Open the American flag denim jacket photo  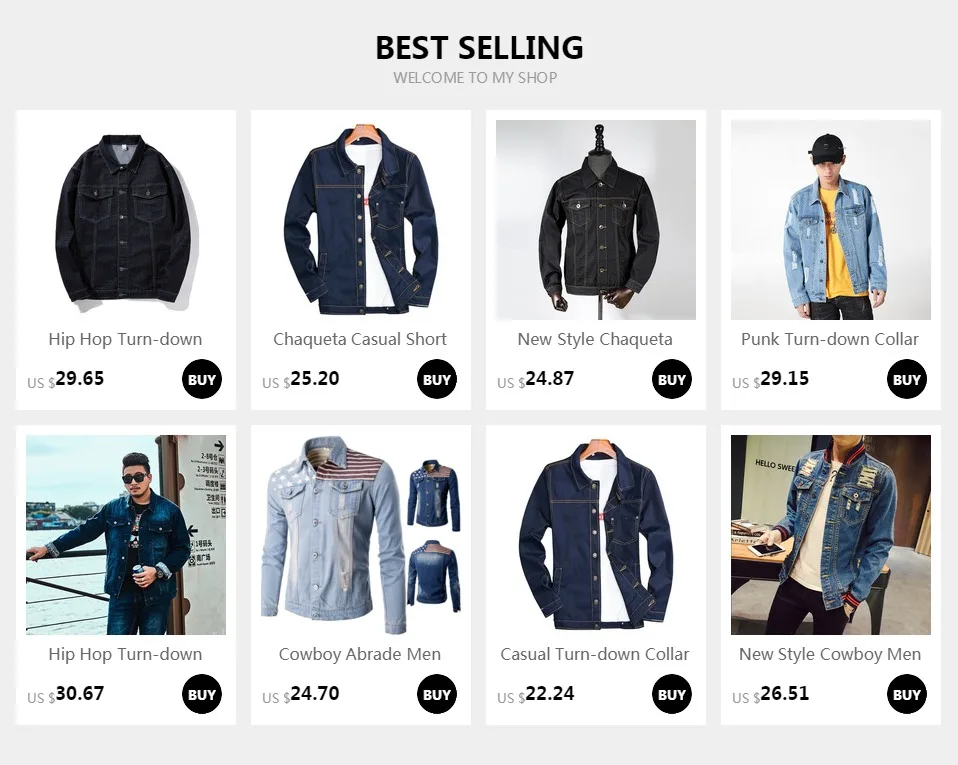click(x=360, y=535)
